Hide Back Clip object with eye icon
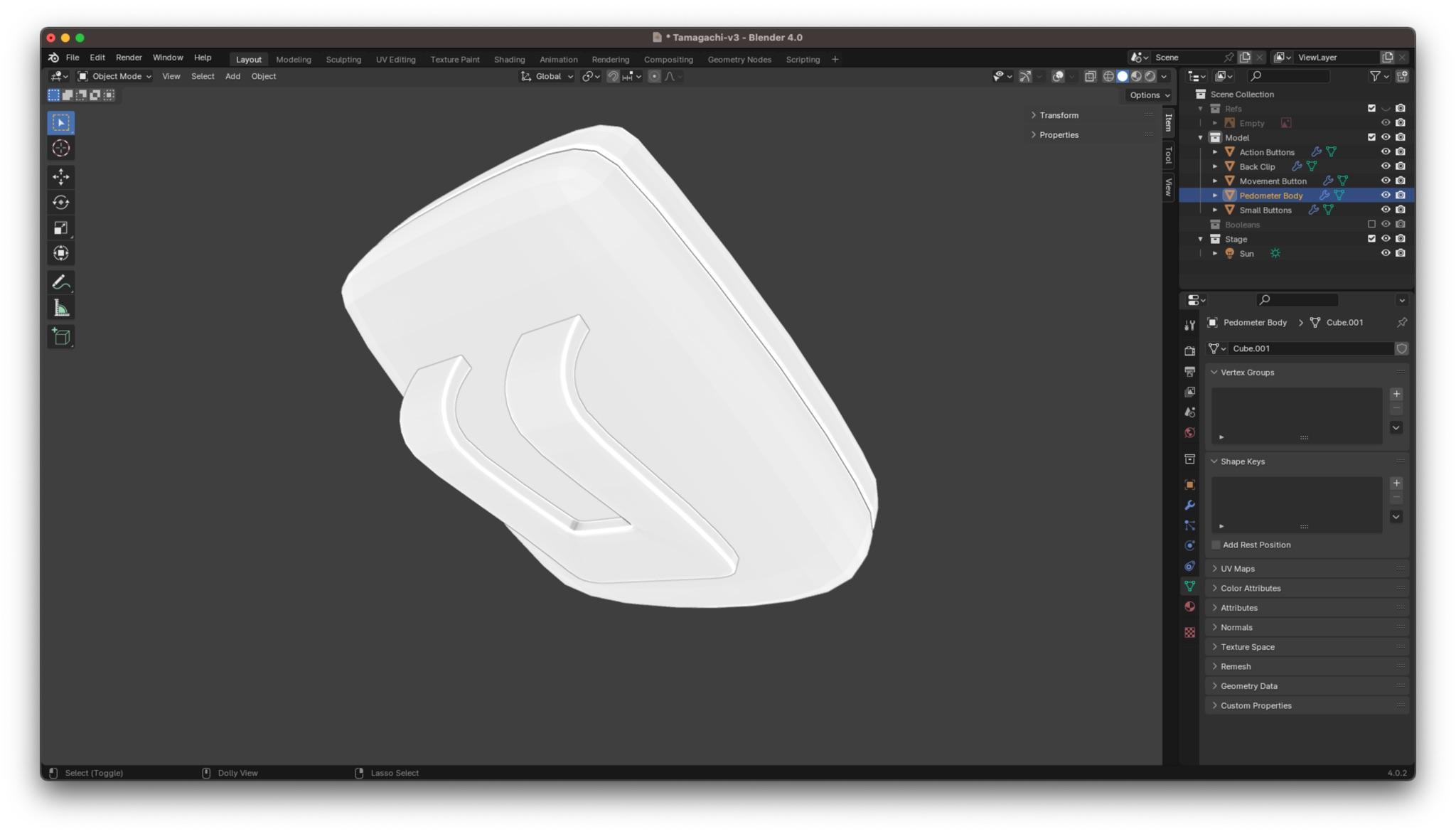Screen dimensions: 1456x834 1385,166
